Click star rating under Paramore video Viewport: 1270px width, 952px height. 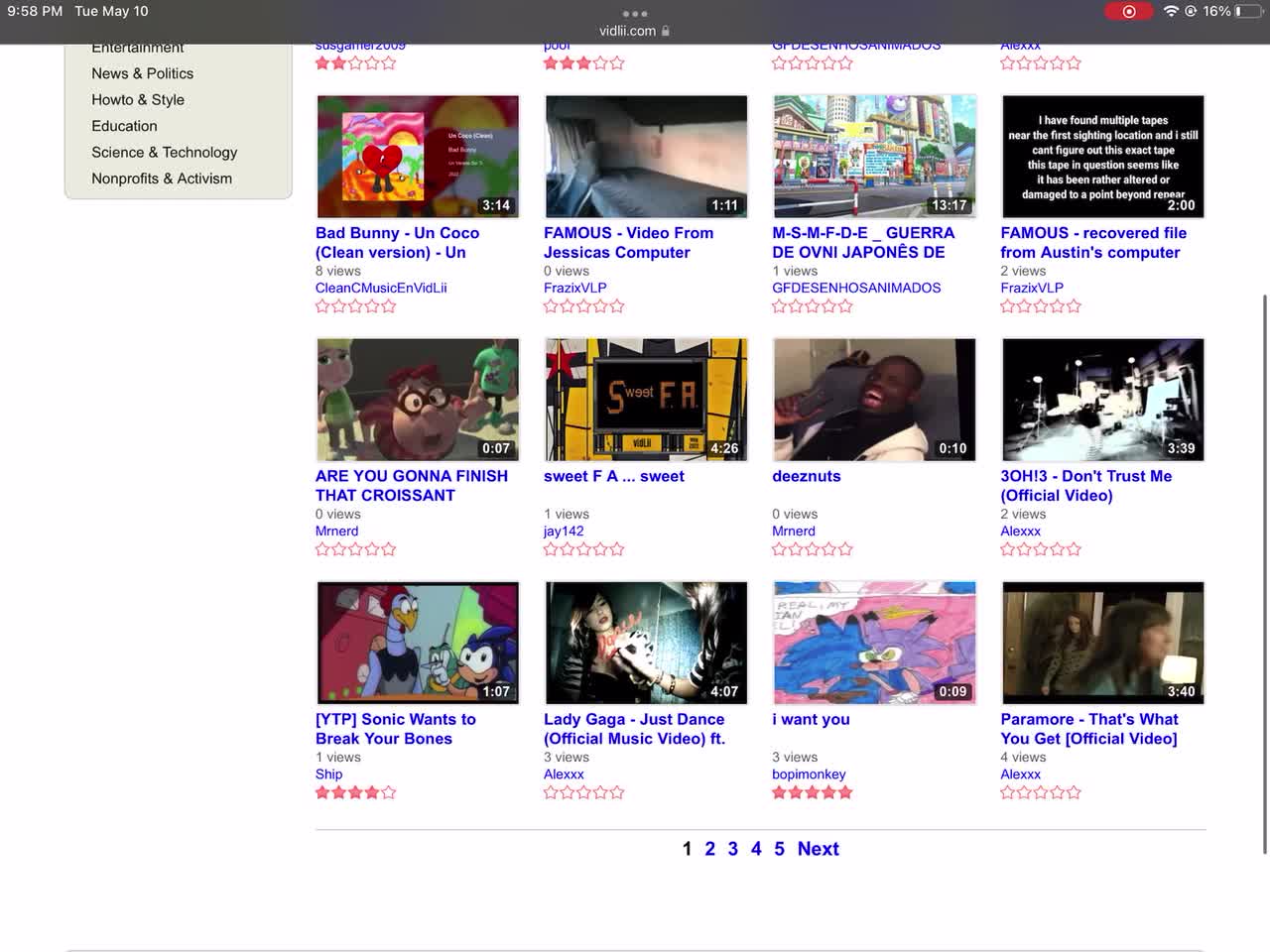1041,792
